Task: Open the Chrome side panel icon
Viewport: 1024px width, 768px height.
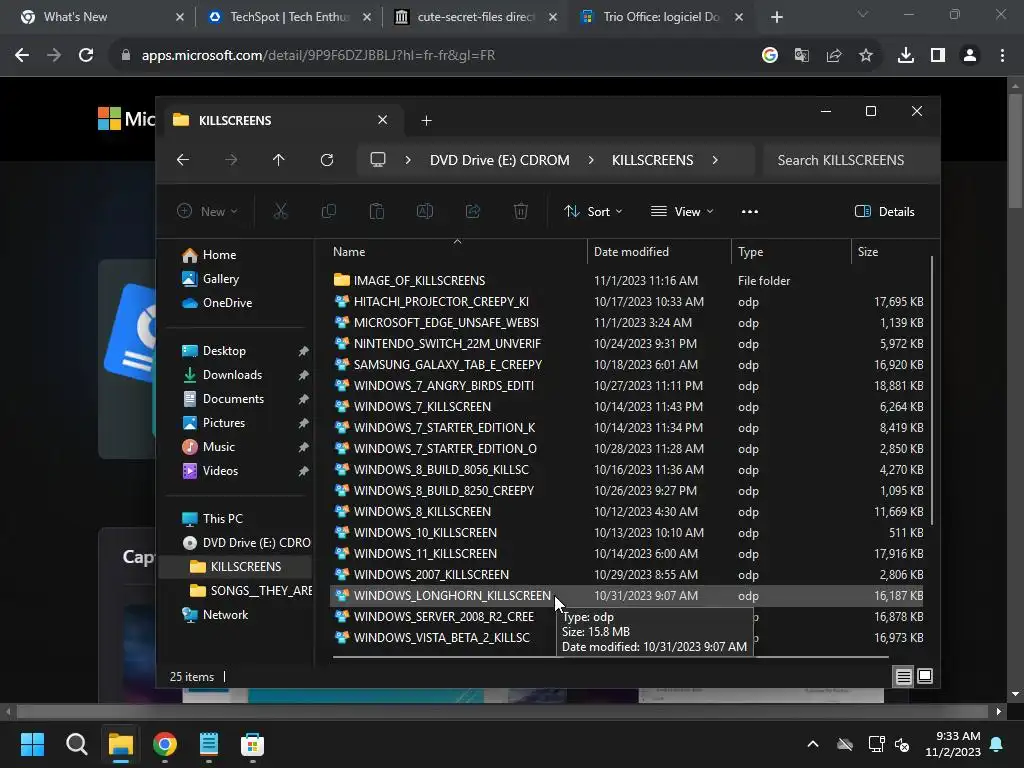Action: [x=938, y=56]
